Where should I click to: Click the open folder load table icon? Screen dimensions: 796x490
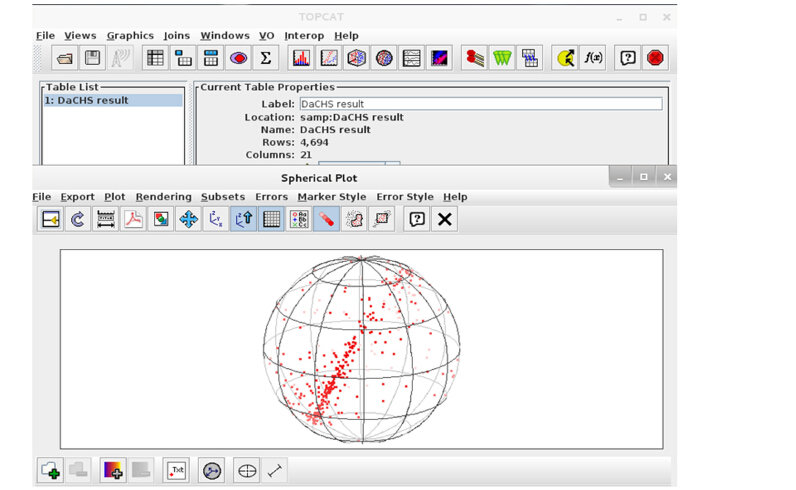point(65,59)
